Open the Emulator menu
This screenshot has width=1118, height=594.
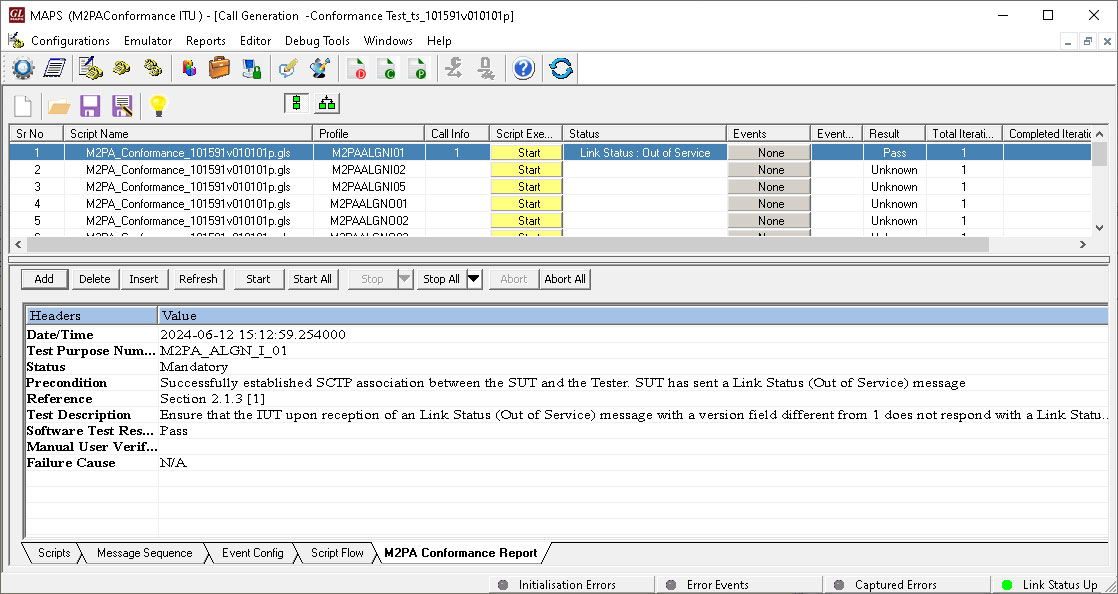tap(148, 41)
